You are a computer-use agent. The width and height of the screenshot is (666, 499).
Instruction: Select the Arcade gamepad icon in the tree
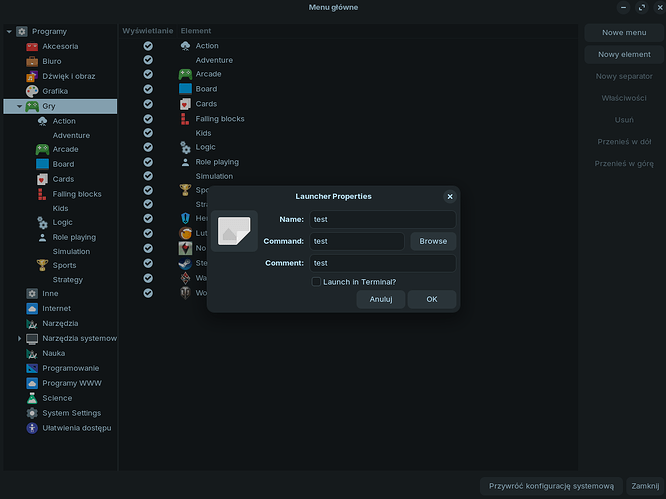coord(42,150)
